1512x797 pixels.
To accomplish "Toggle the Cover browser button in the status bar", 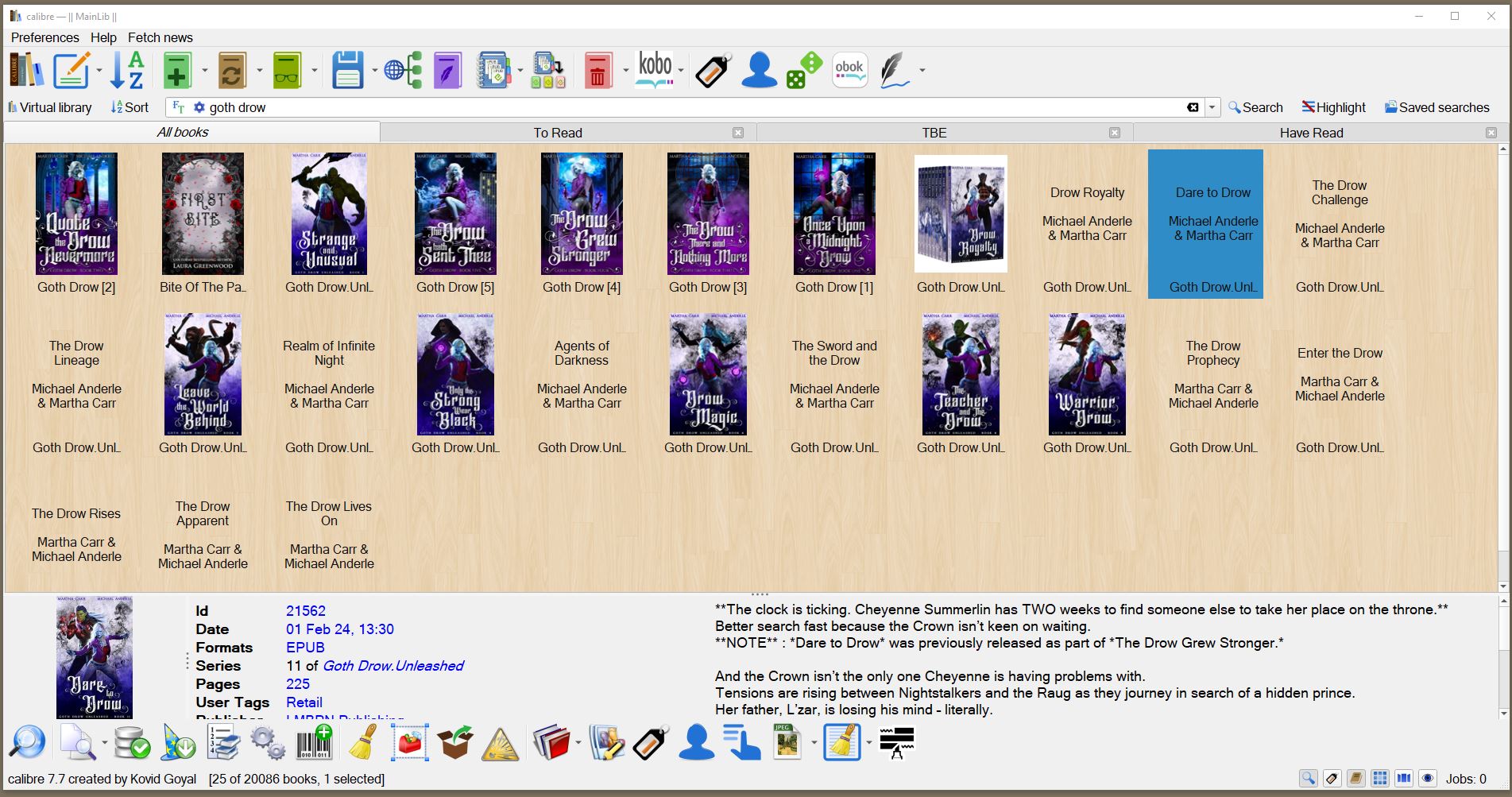I will tap(1404, 779).
